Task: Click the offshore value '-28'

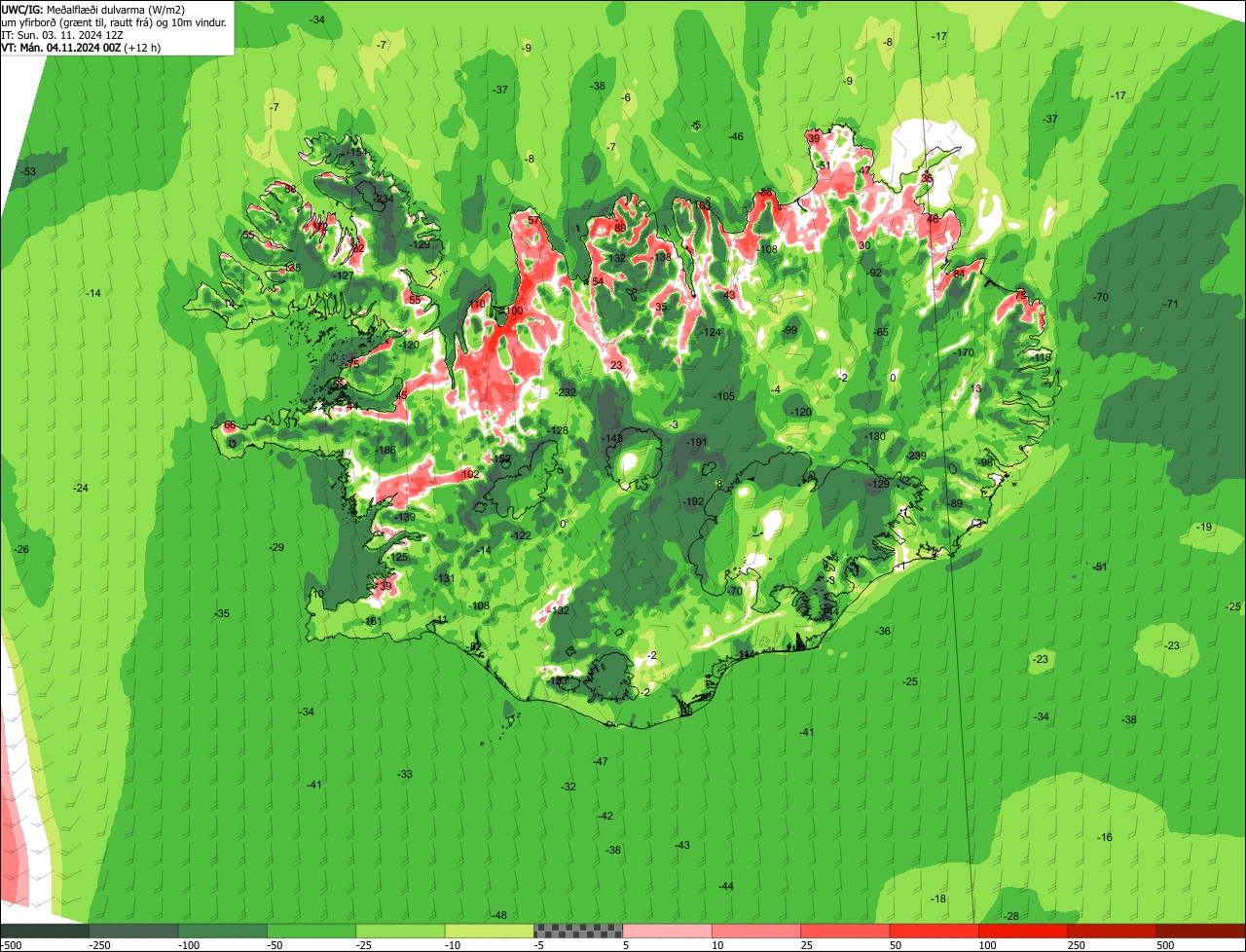Action: click(1011, 916)
